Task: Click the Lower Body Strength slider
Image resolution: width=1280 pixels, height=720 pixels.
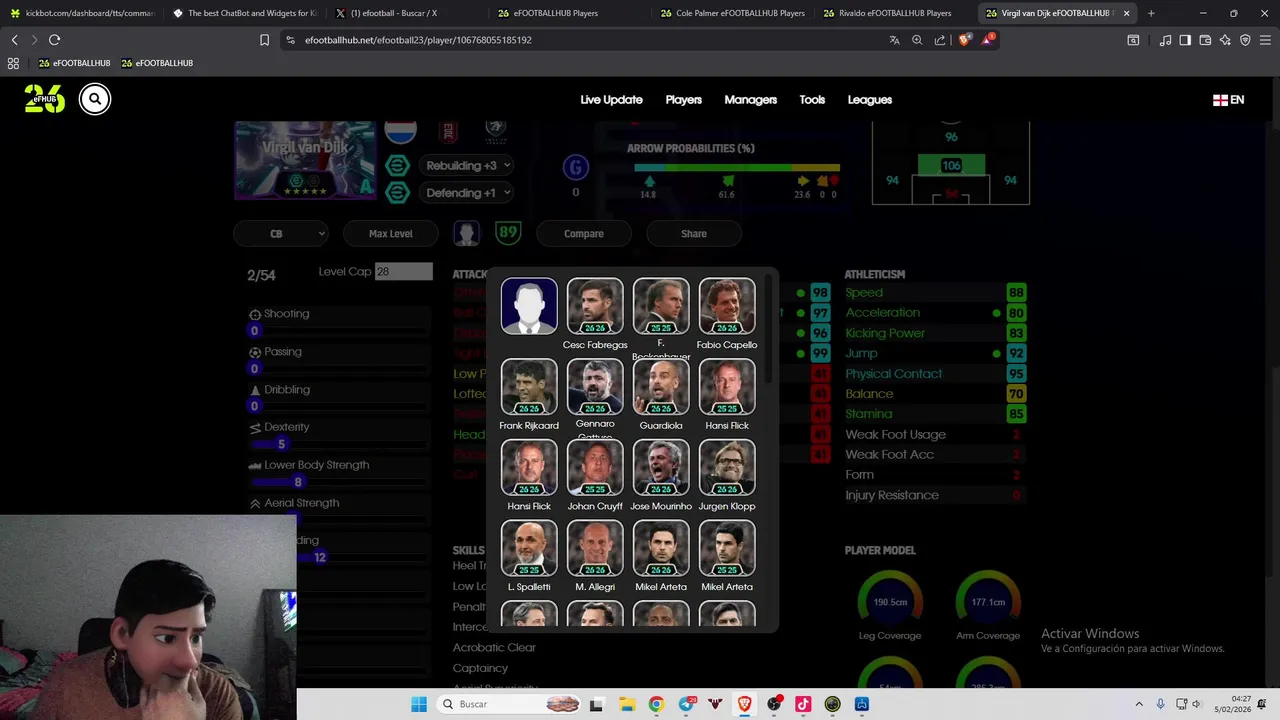Action: [340, 482]
